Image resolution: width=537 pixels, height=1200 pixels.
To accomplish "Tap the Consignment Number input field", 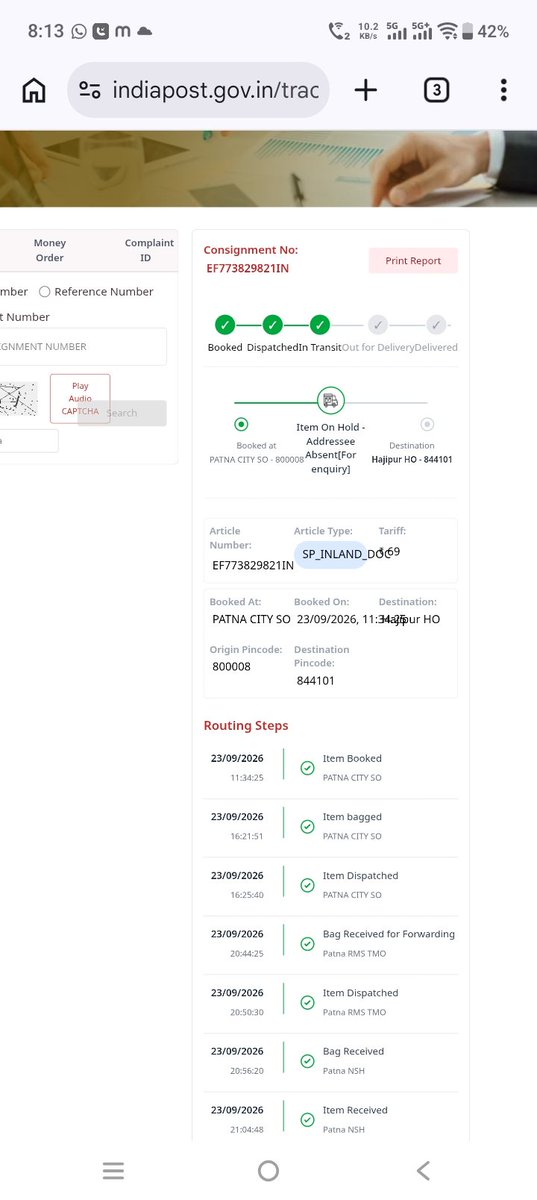I will (x=83, y=347).
